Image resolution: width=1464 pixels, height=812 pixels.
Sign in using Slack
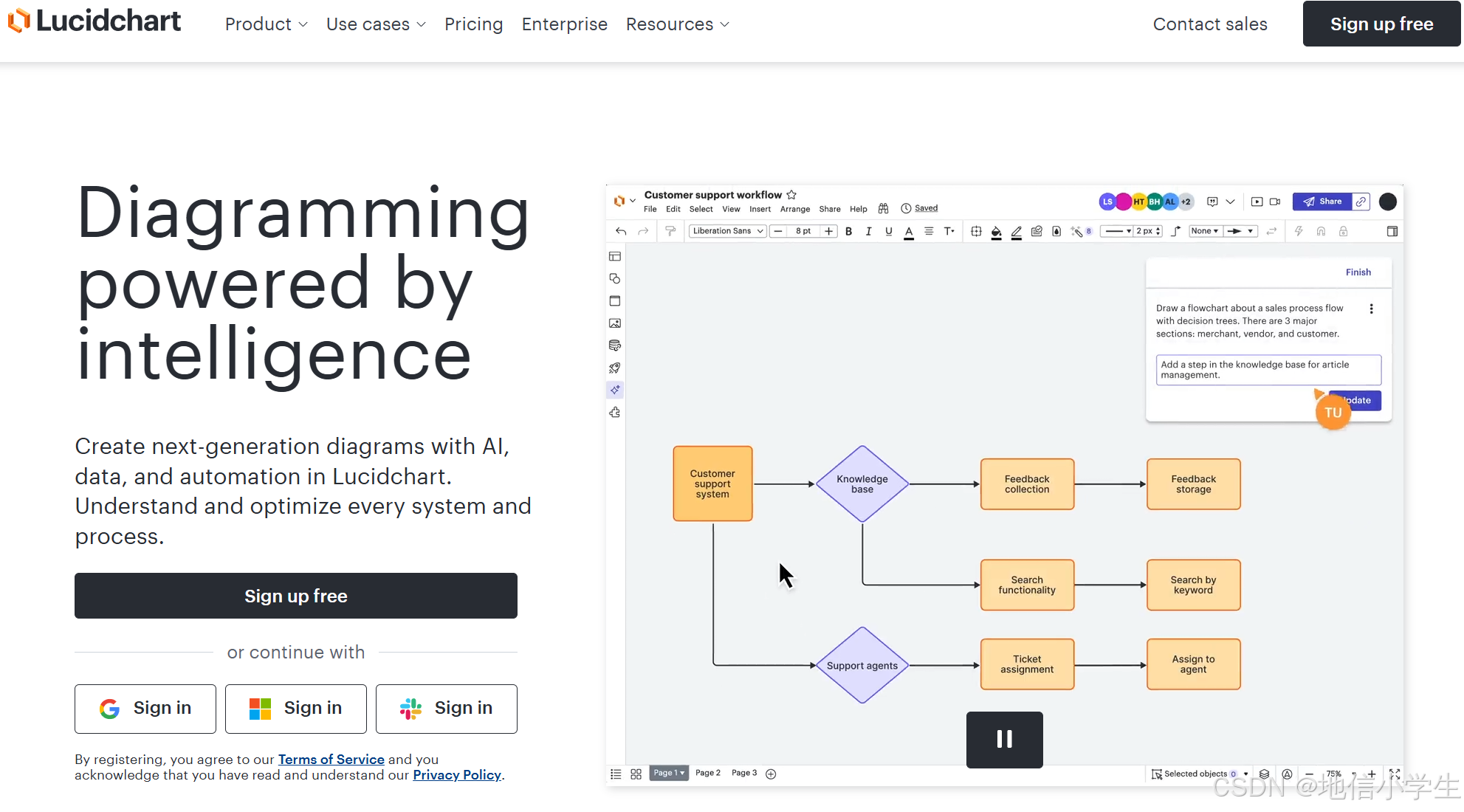click(447, 708)
